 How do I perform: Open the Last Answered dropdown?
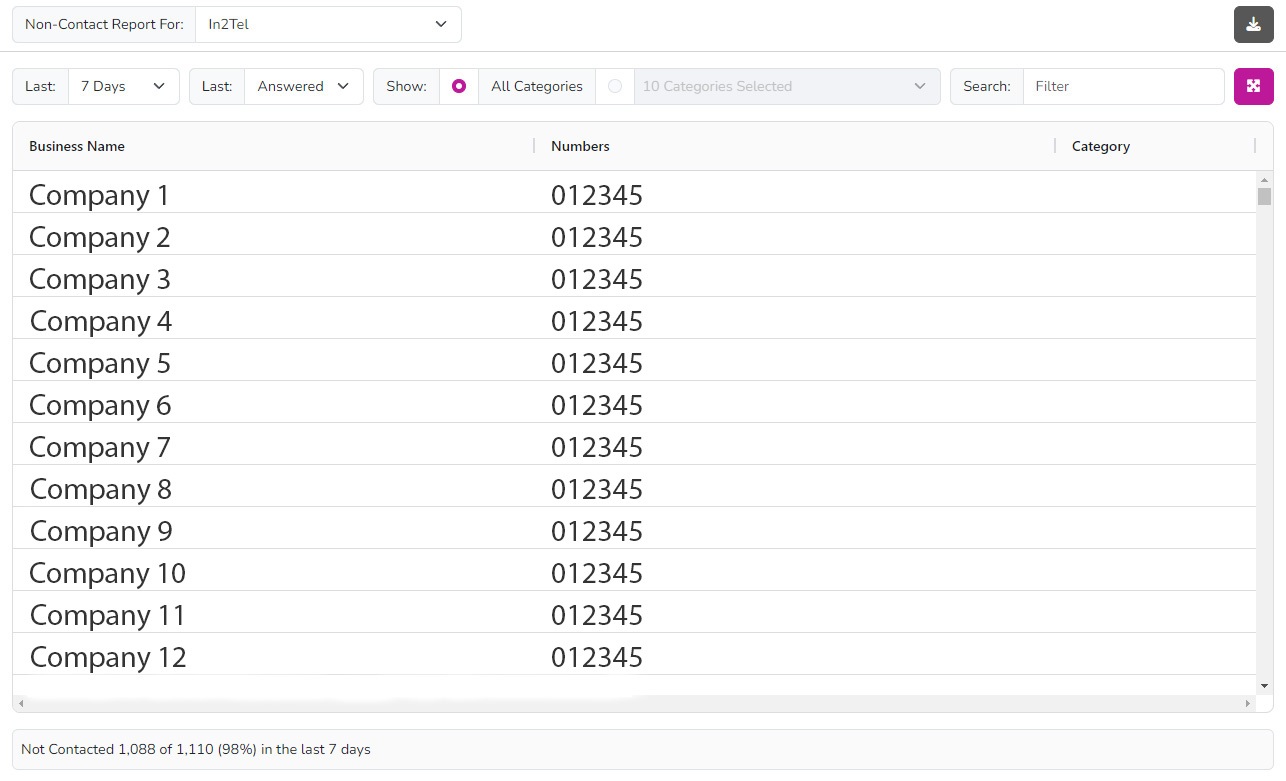pyautogui.click(x=304, y=86)
